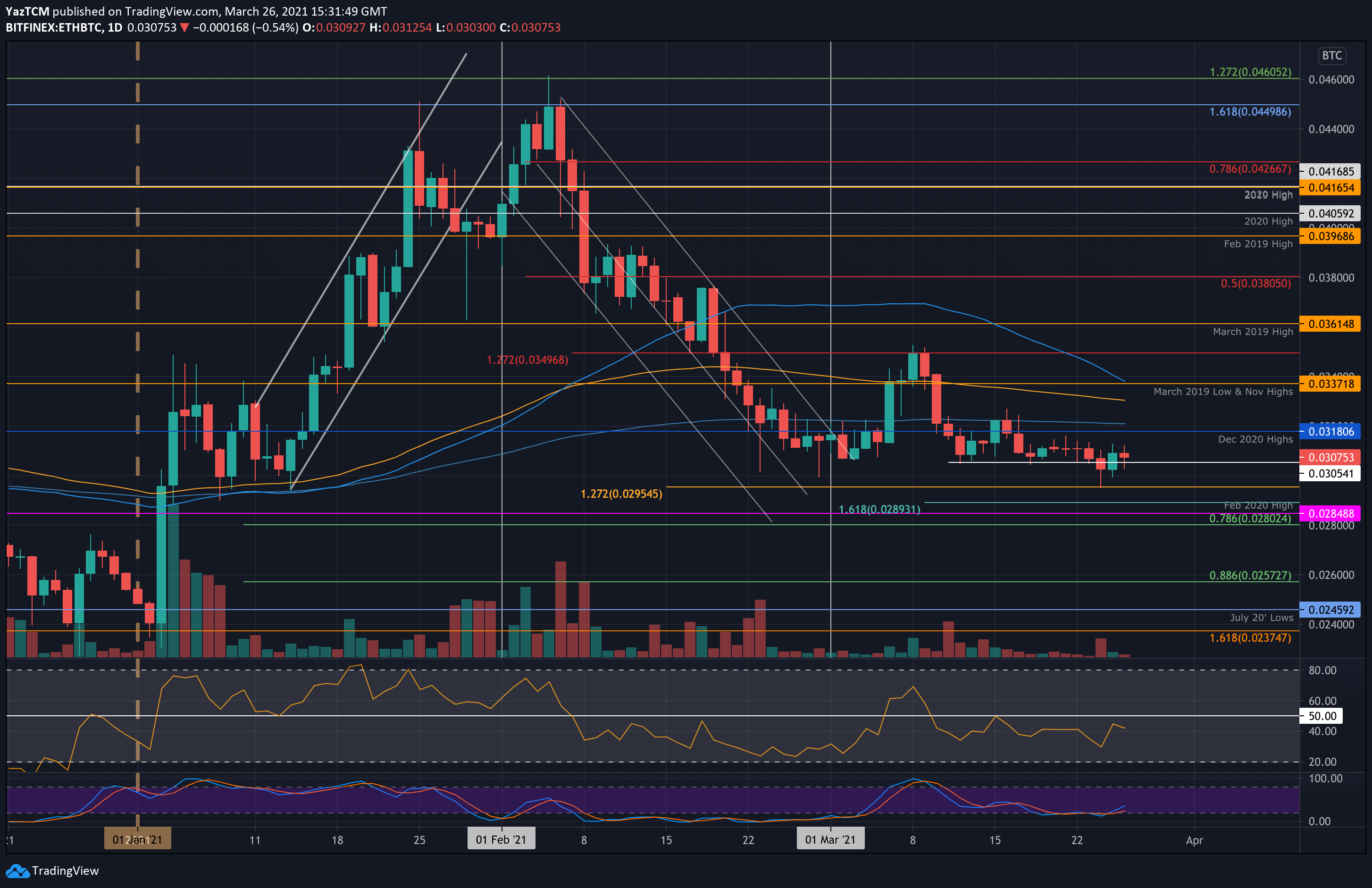The image size is (1372, 888).
Task: Click the 15 March date tick
Action: 995,840
